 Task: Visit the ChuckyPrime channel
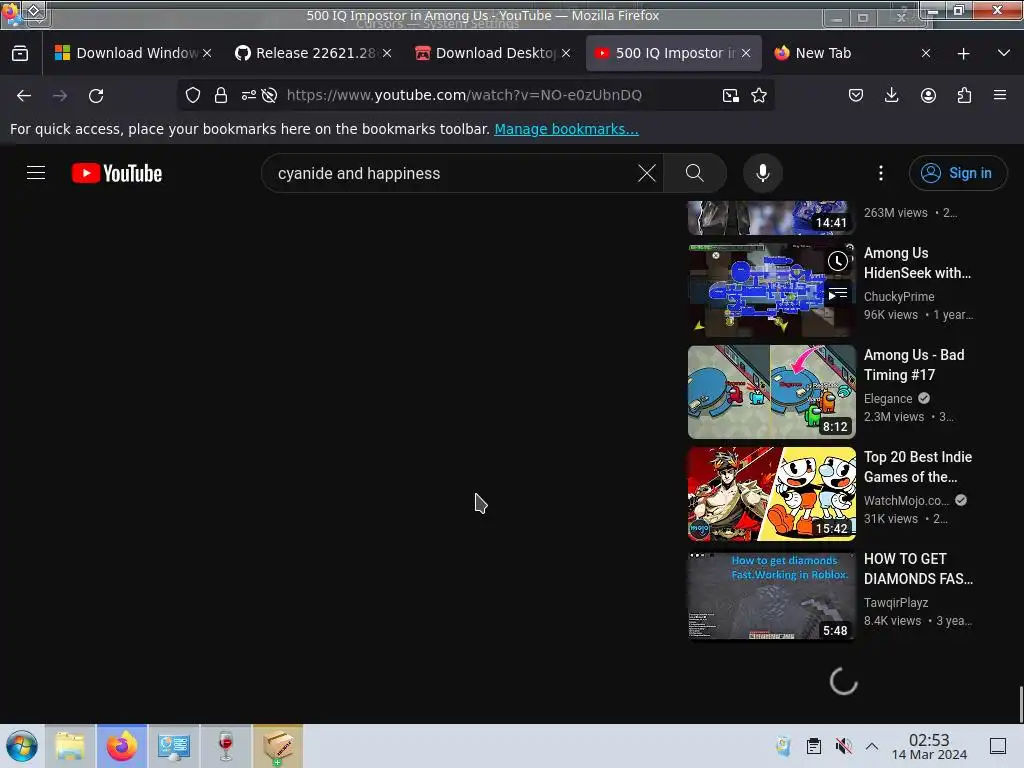point(899,296)
